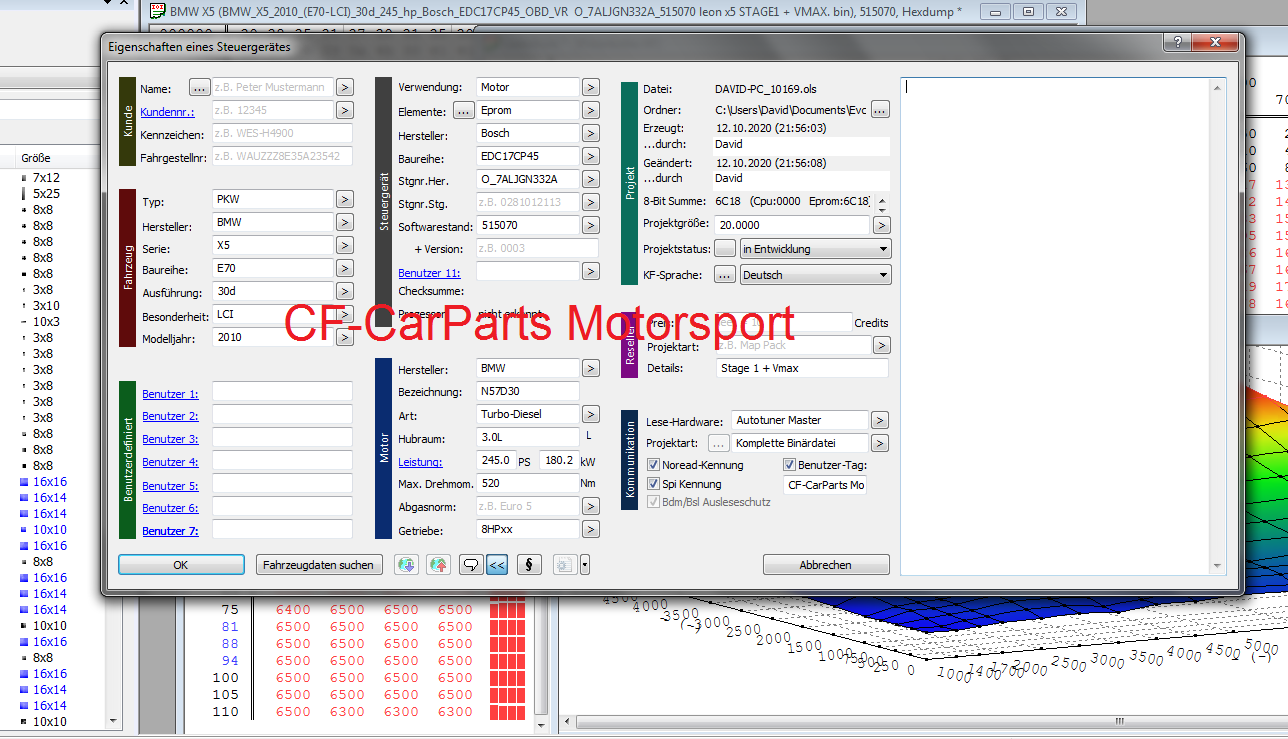
Task: Click the Details field with Stage 1 + Vmax
Action: point(802,368)
